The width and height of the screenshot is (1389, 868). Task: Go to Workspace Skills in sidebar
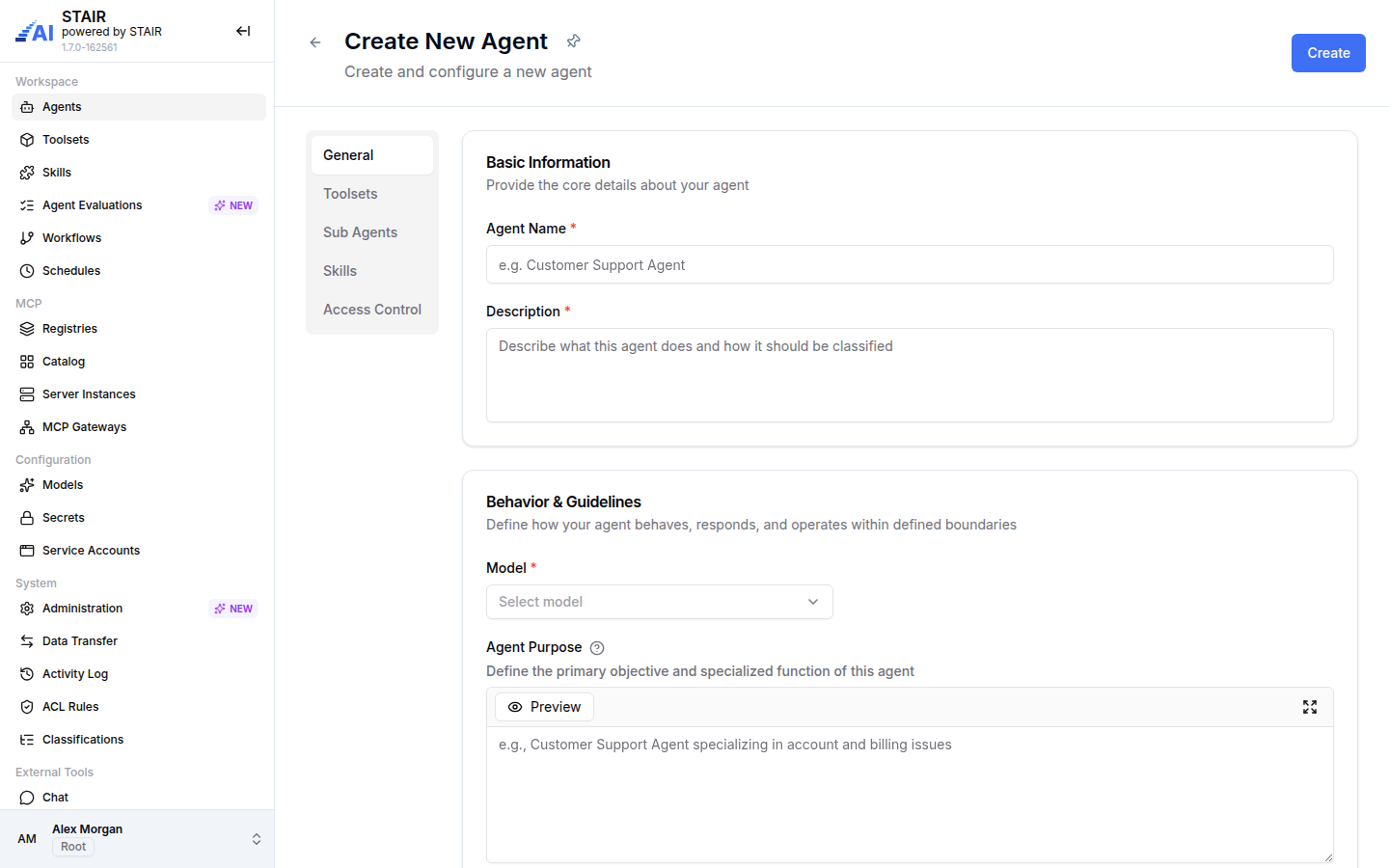tap(139, 173)
